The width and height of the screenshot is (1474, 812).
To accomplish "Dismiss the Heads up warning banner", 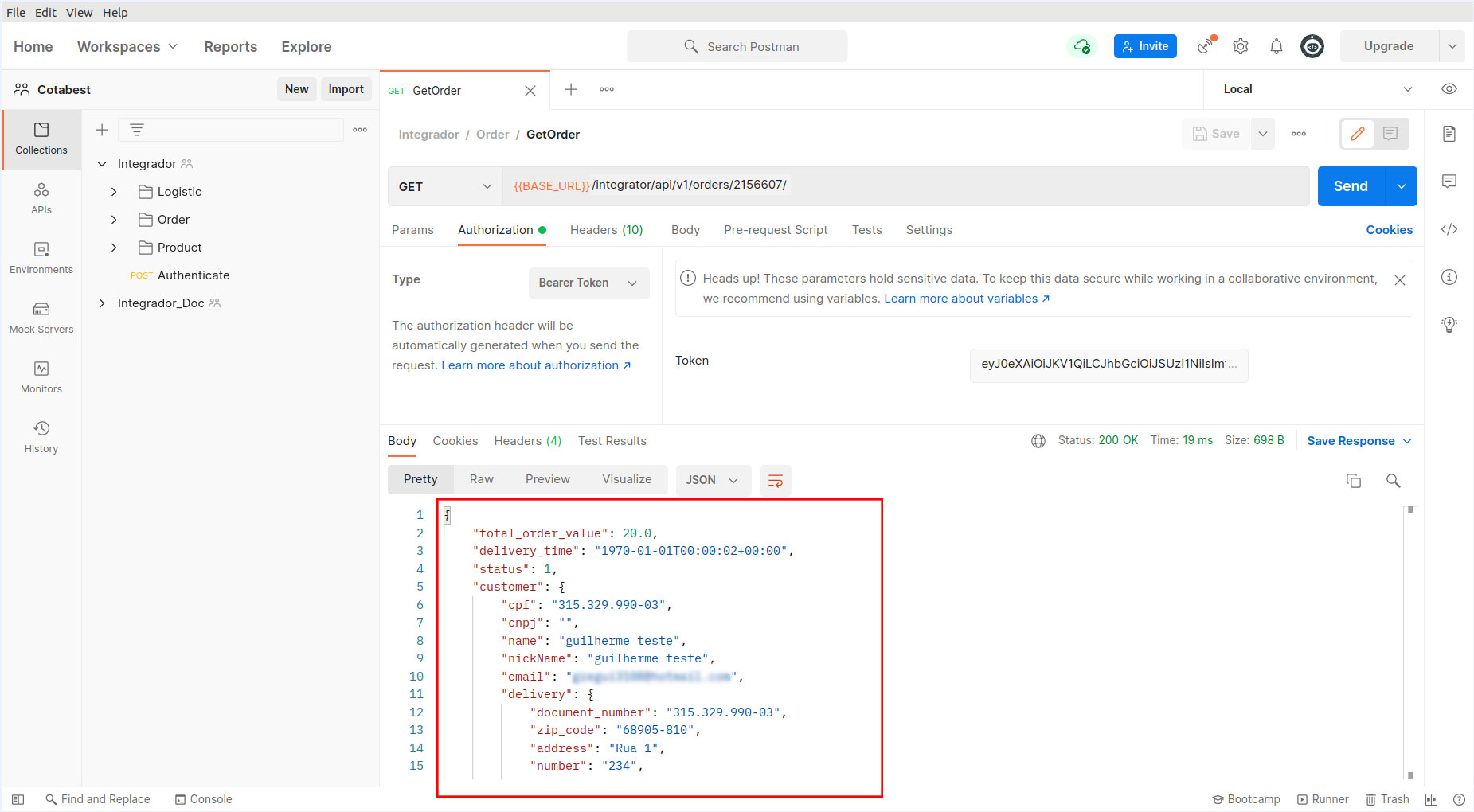I will [1399, 280].
